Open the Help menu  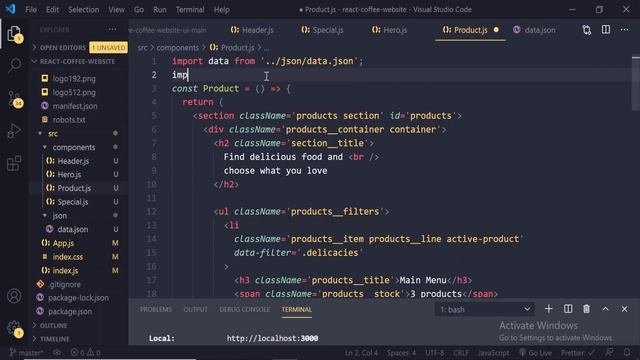tap(222, 9)
